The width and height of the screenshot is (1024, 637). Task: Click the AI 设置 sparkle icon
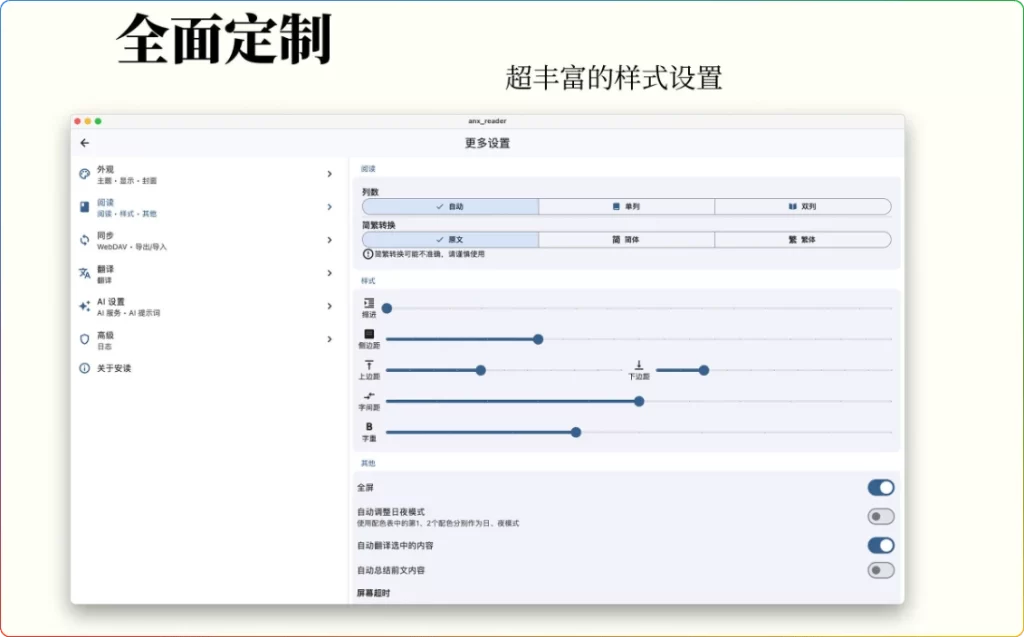83,302
